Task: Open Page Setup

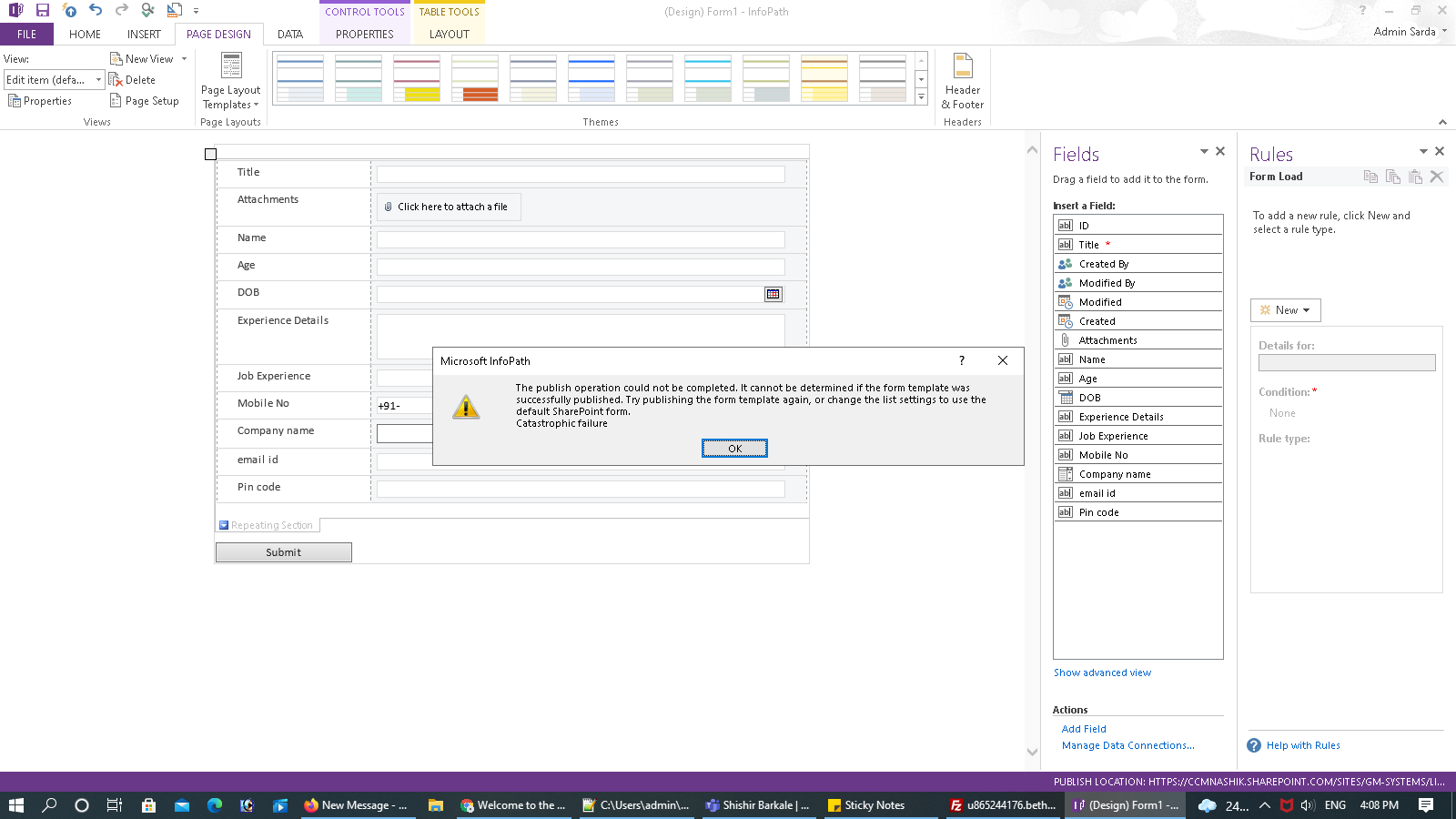Action: pos(145,101)
